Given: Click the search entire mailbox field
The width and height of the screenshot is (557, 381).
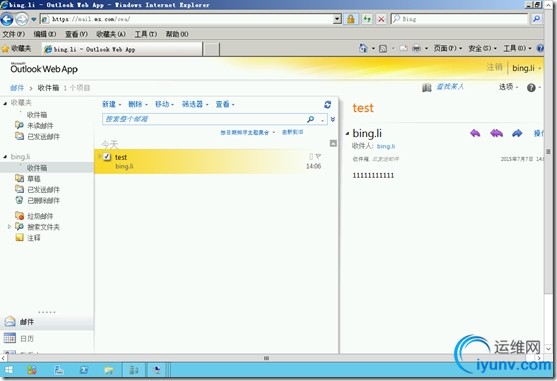Looking at the screenshot, I should pos(204,119).
